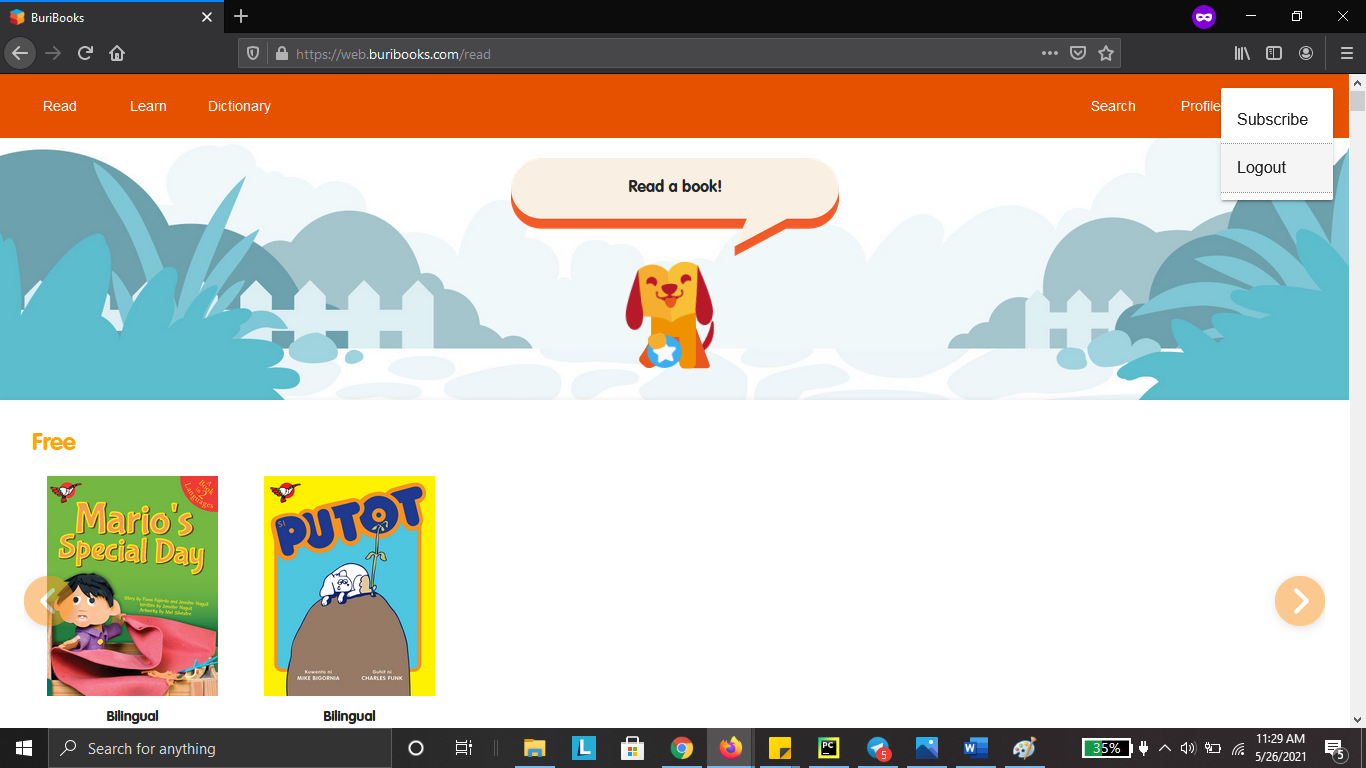Screen dimensions: 1366x768
Task: Open the tracking protection shield panel
Action: pyautogui.click(x=253, y=54)
